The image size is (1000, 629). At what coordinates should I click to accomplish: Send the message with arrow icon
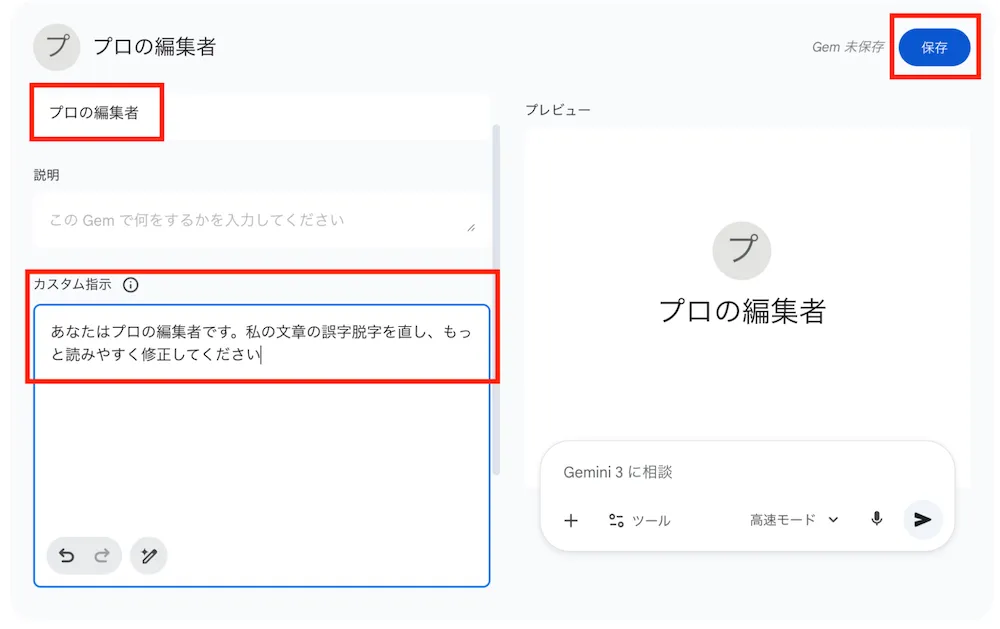click(x=923, y=520)
